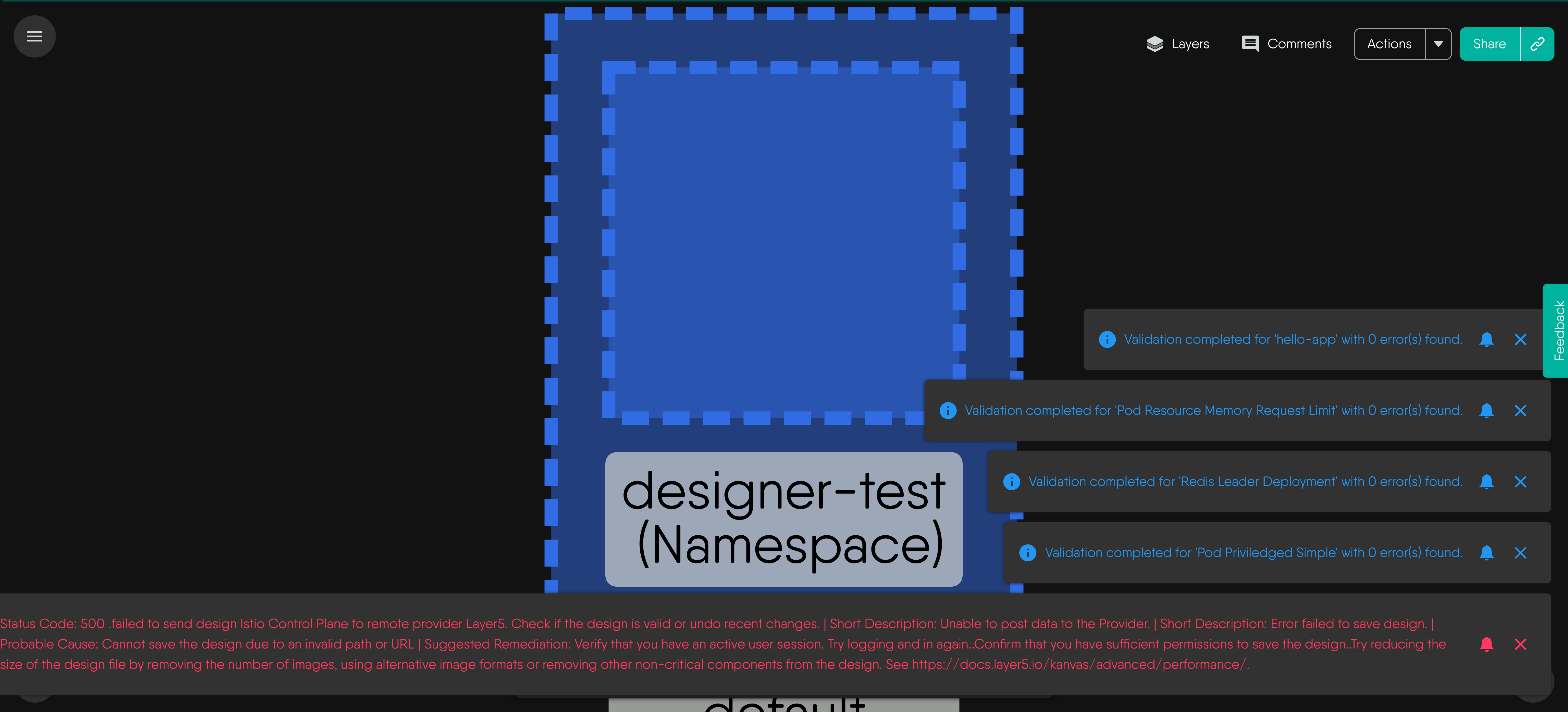1568x712 pixels.
Task: Click the Actions button
Action: [1389, 44]
